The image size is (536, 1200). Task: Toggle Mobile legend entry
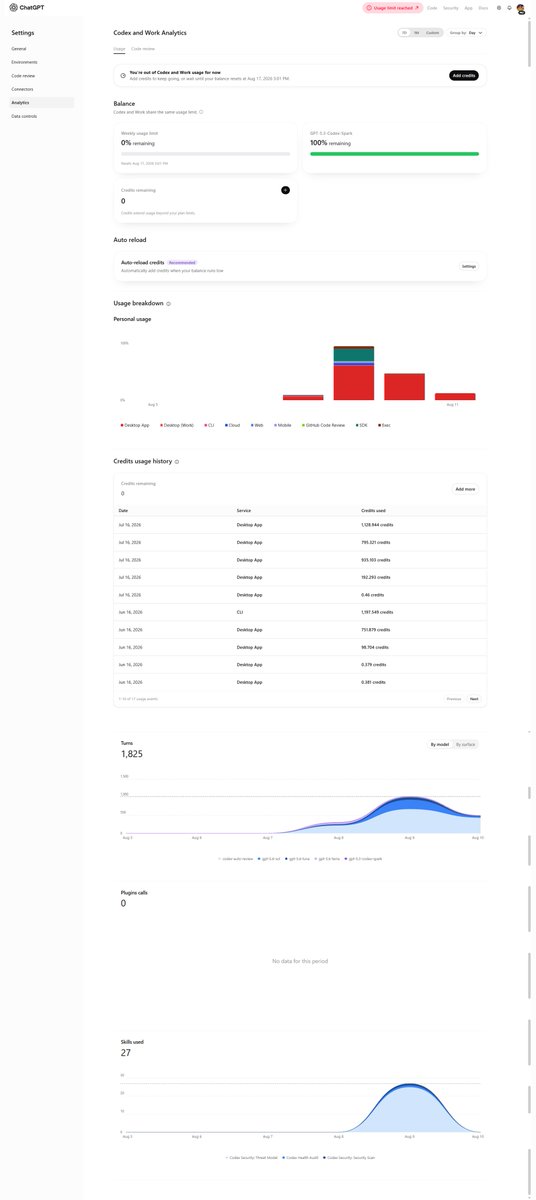coord(282,425)
